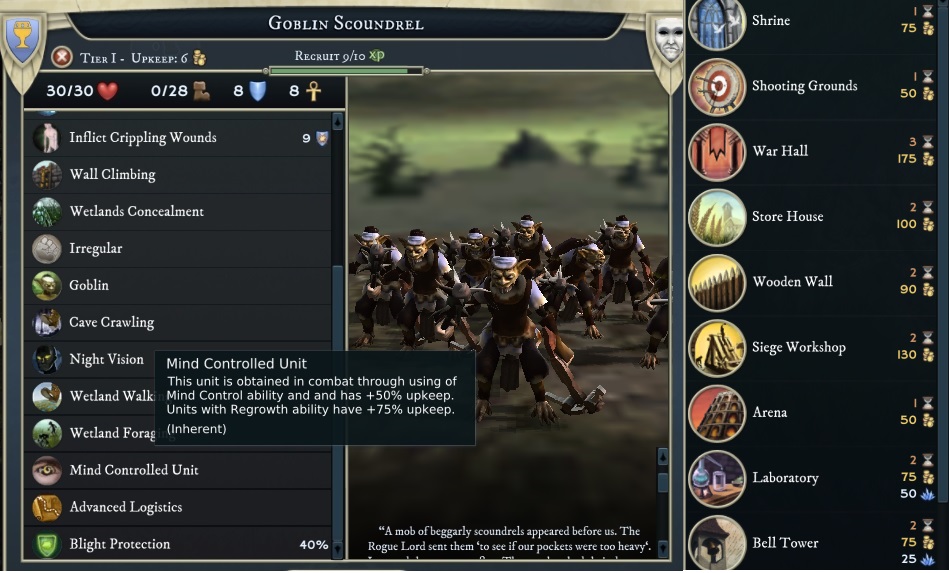This screenshot has width=949, height=573.
Task: Close the Goblin Scoundrel unit panel
Action: (62, 57)
